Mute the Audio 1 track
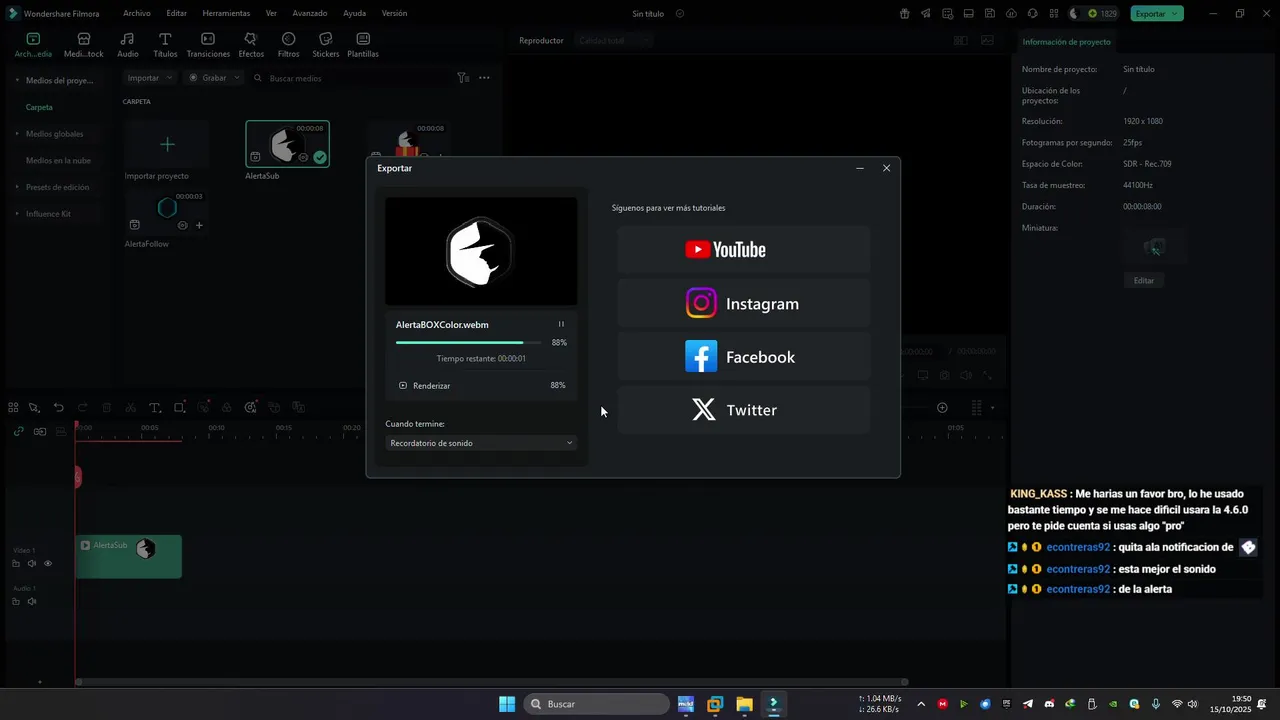 point(31,601)
